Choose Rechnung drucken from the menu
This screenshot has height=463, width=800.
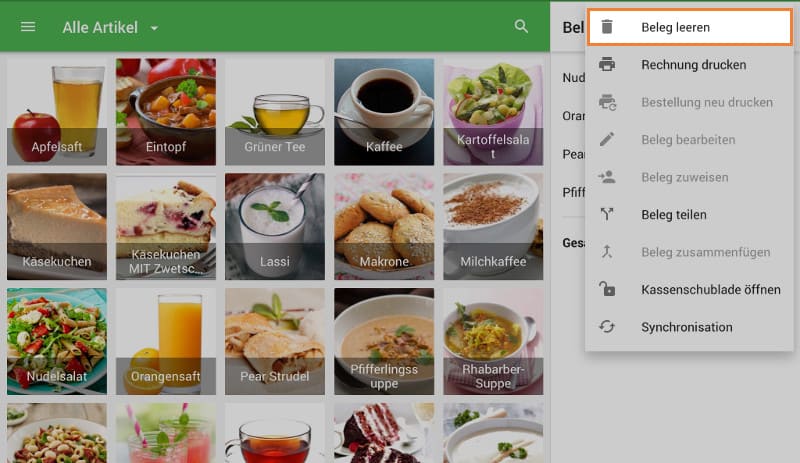[693, 65]
